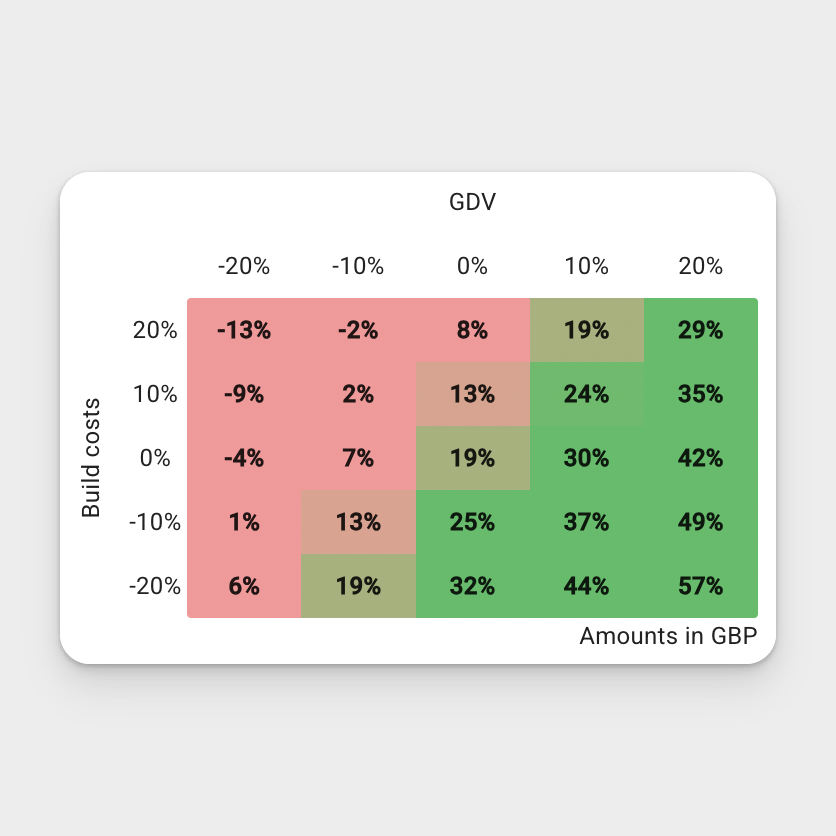Viewport: 836px width, 836px height.
Task: Click the 42% cell
Action: click(x=701, y=458)
